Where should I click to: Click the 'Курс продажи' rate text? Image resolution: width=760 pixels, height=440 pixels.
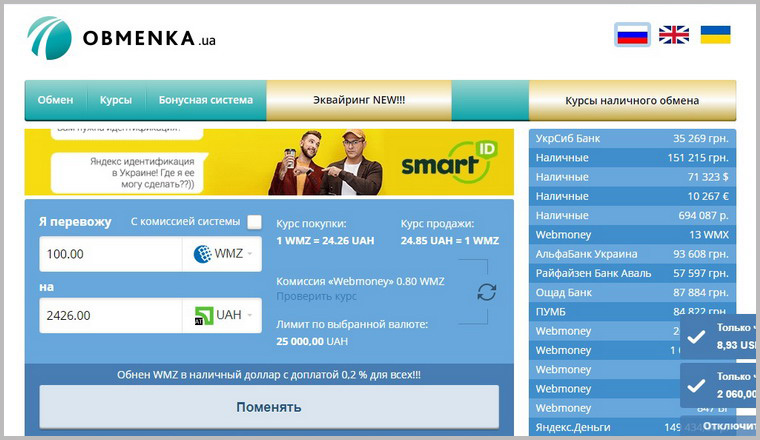(x=450, y=232)
